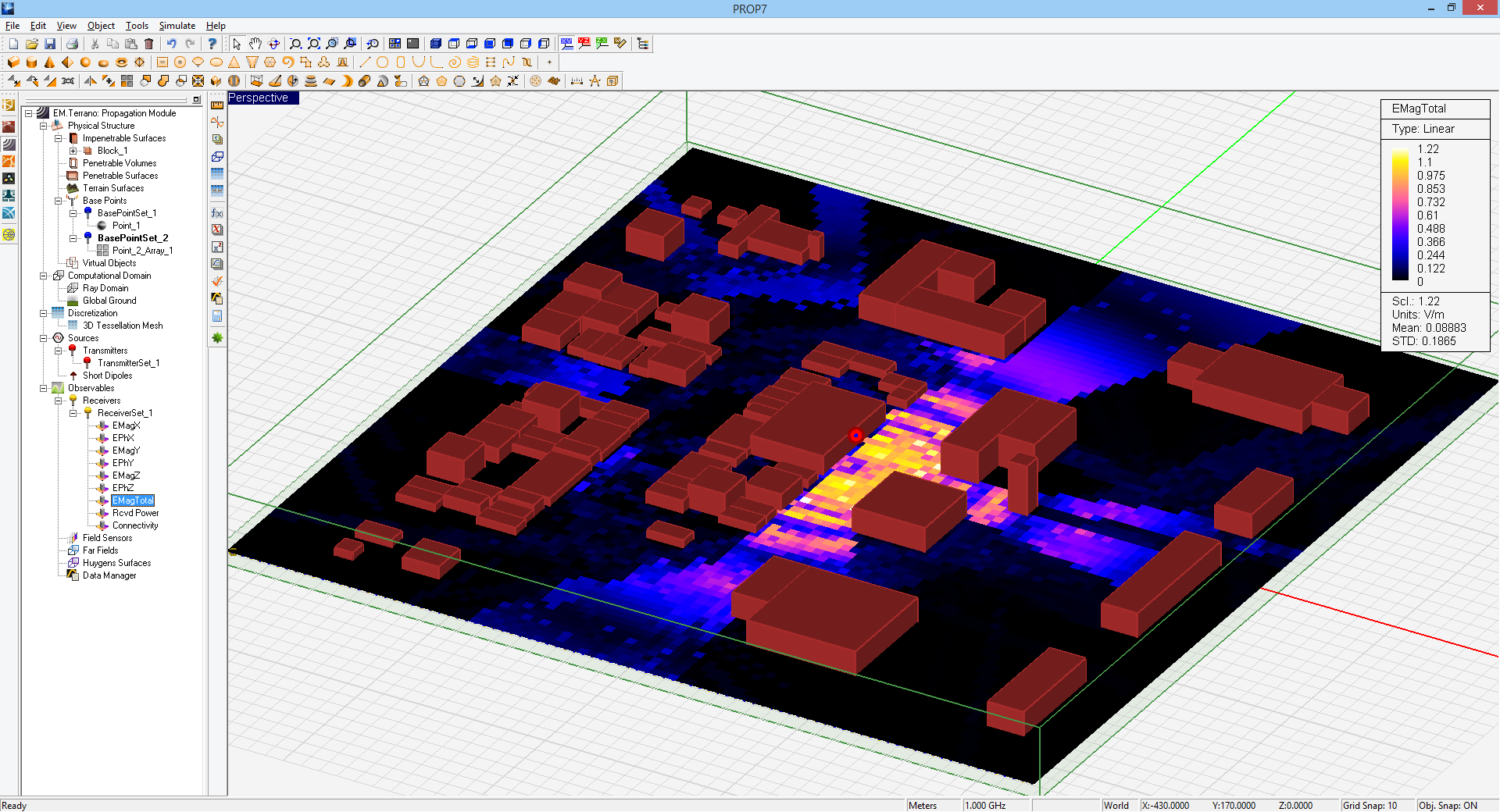The height and width of the screenshot is (812, 1500).
Task: Open Data Manager tree item
Action: pyautogui.click(x=109, y=575)
